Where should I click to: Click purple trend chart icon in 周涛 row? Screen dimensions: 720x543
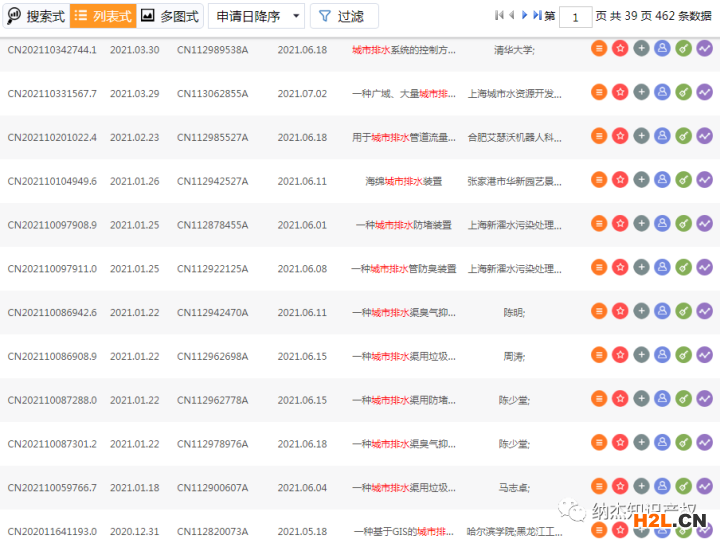(704, 355)
